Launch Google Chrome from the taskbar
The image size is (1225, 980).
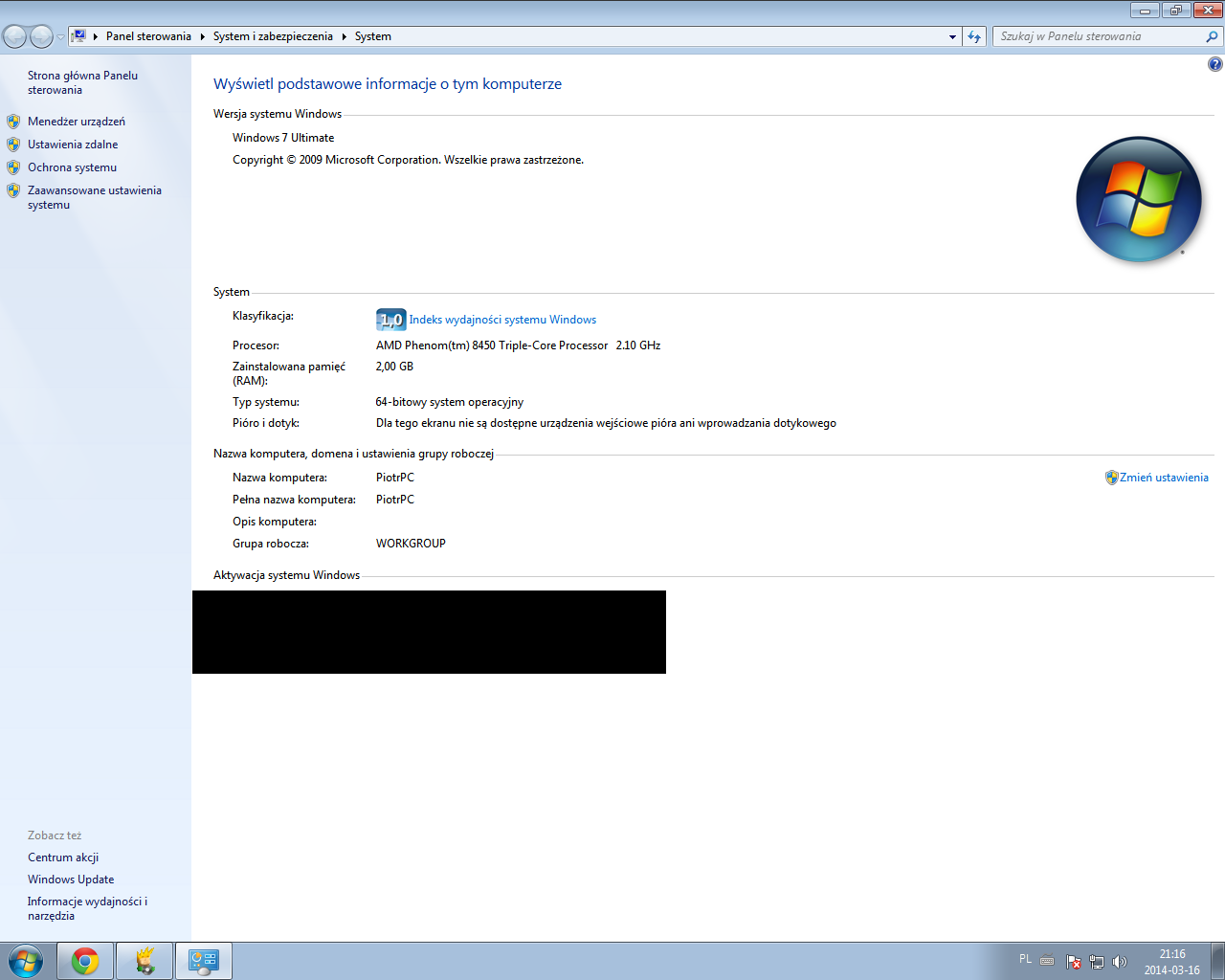85,961
